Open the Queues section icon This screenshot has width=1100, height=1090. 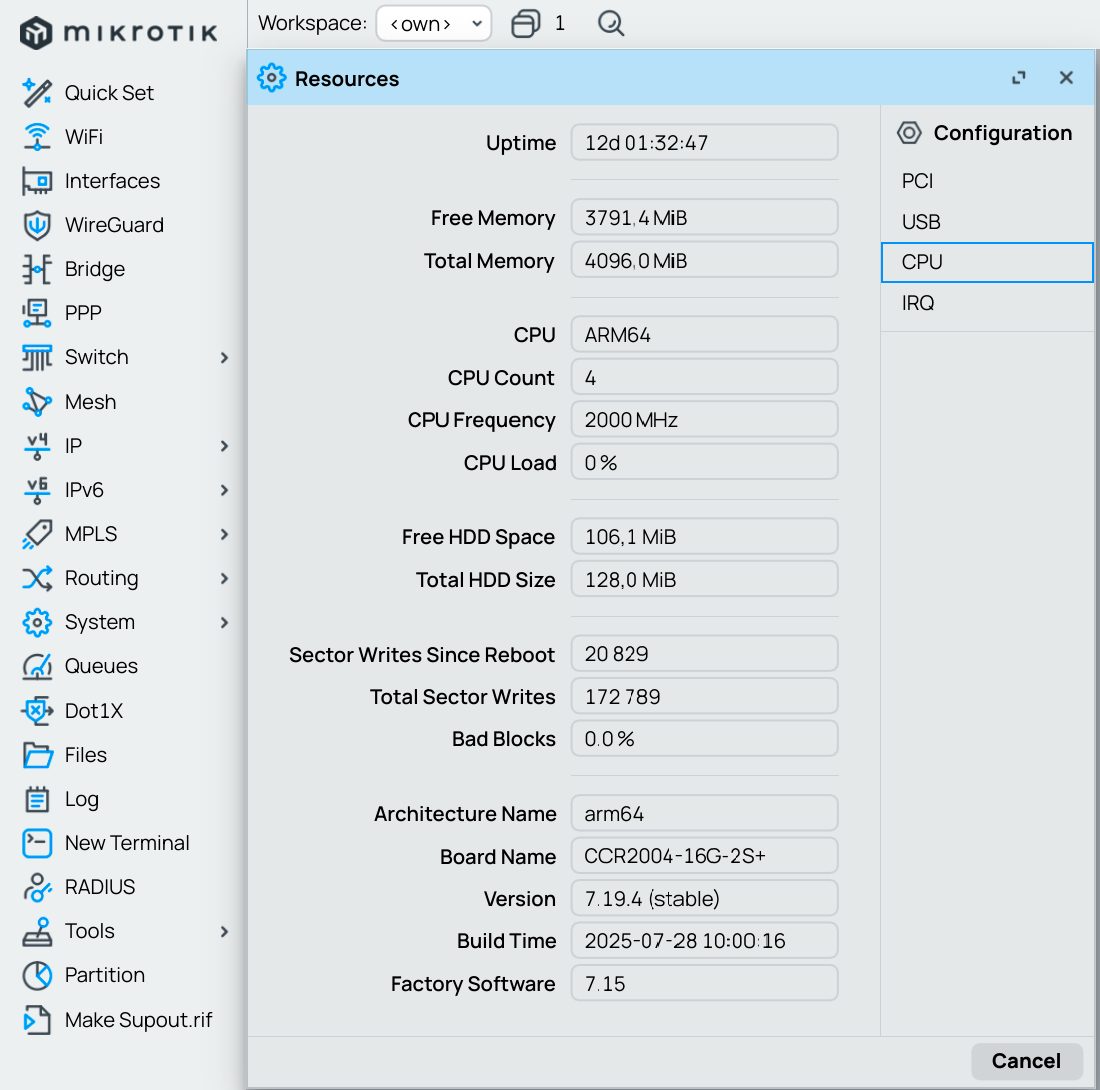35,666
